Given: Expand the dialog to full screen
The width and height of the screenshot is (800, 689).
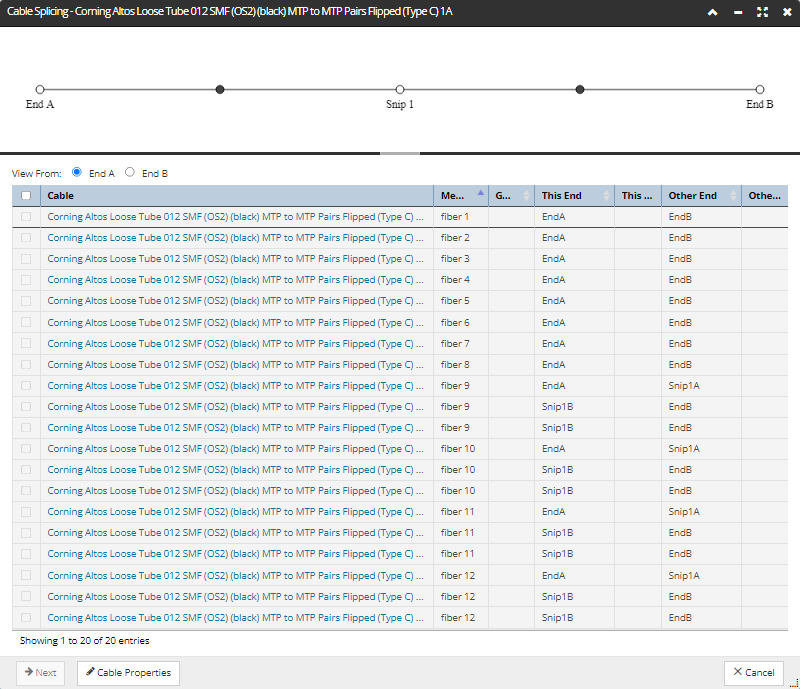Looking at the screenshot, I should [762, 12].
